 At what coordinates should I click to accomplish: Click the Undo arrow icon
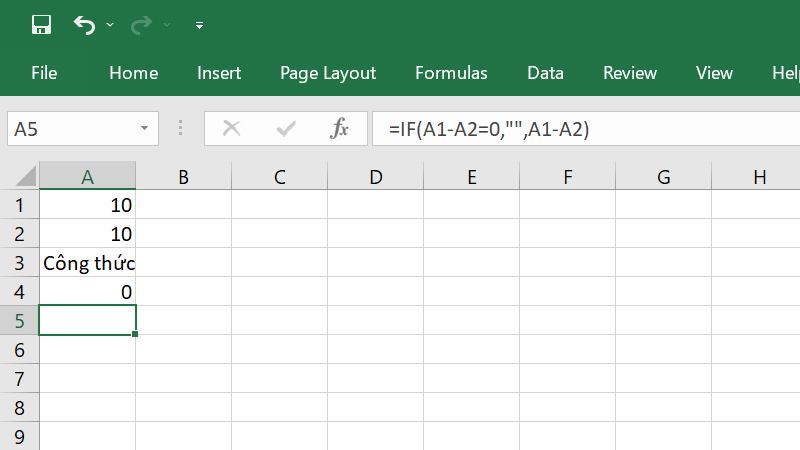(x=85, y=23)
